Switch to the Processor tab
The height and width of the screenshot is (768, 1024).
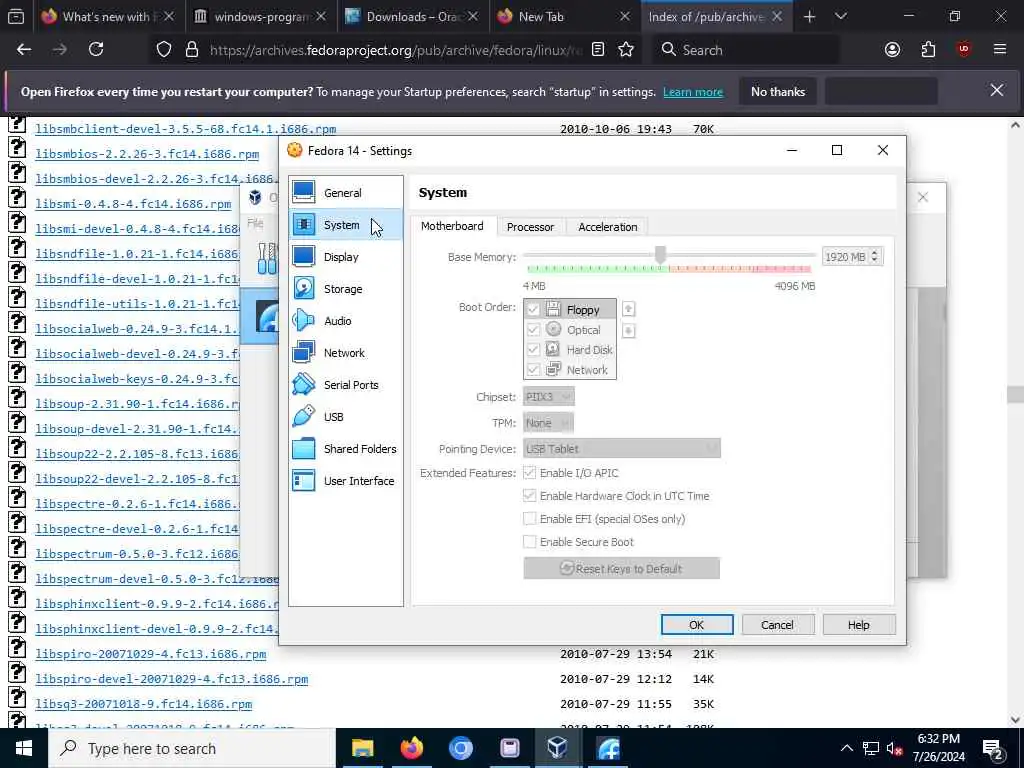click(x=530, y=227)
